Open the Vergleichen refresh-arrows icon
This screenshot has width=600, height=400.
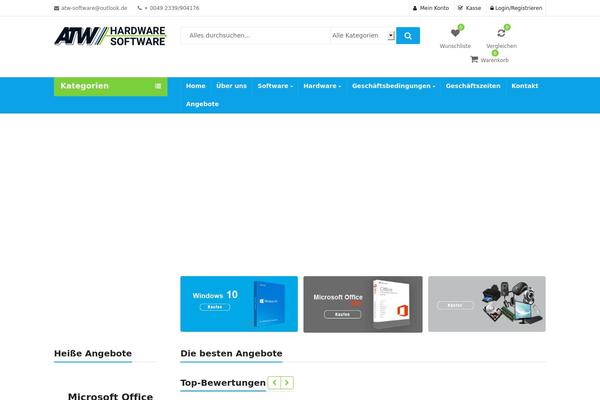501,33
